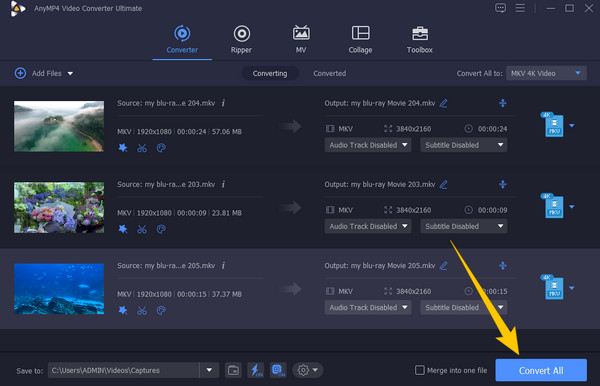Open info for source file 205.mkv
Viewport: 600px width, 386px height.
[223, 265]
